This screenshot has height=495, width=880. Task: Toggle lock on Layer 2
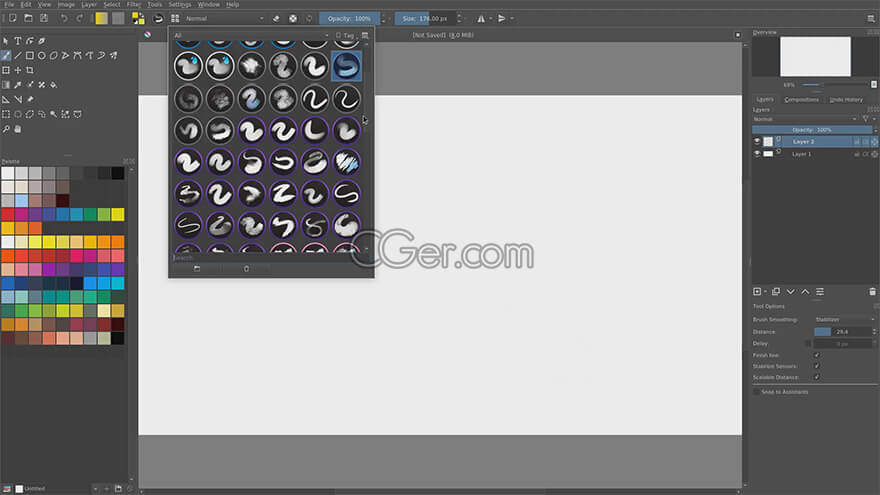[x=856, y=141]
